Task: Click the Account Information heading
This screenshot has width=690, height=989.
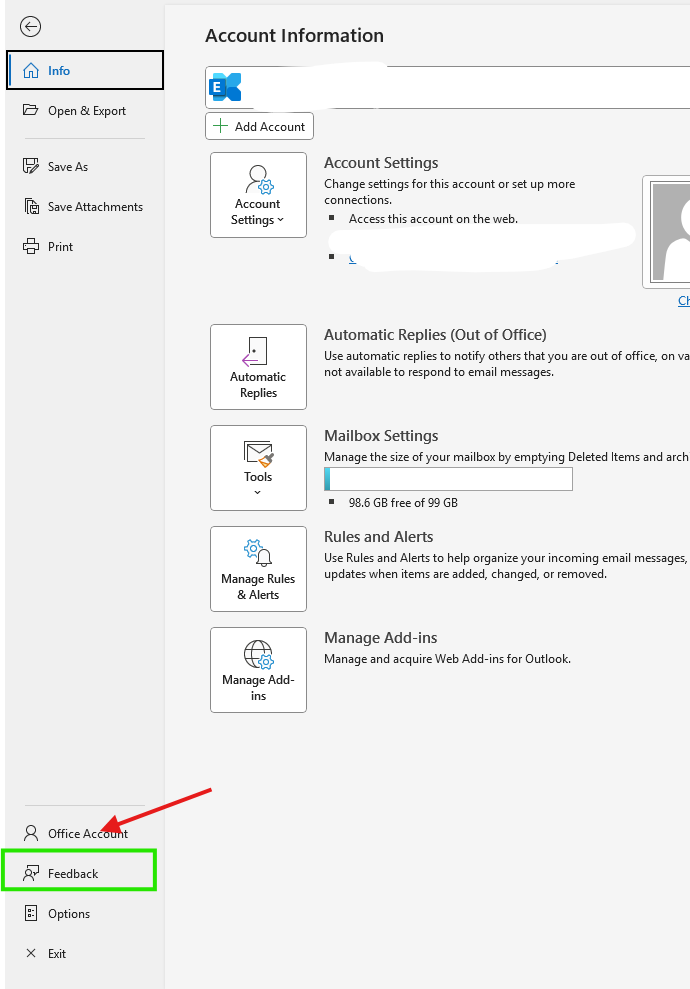Action: [x=295, y=35]
